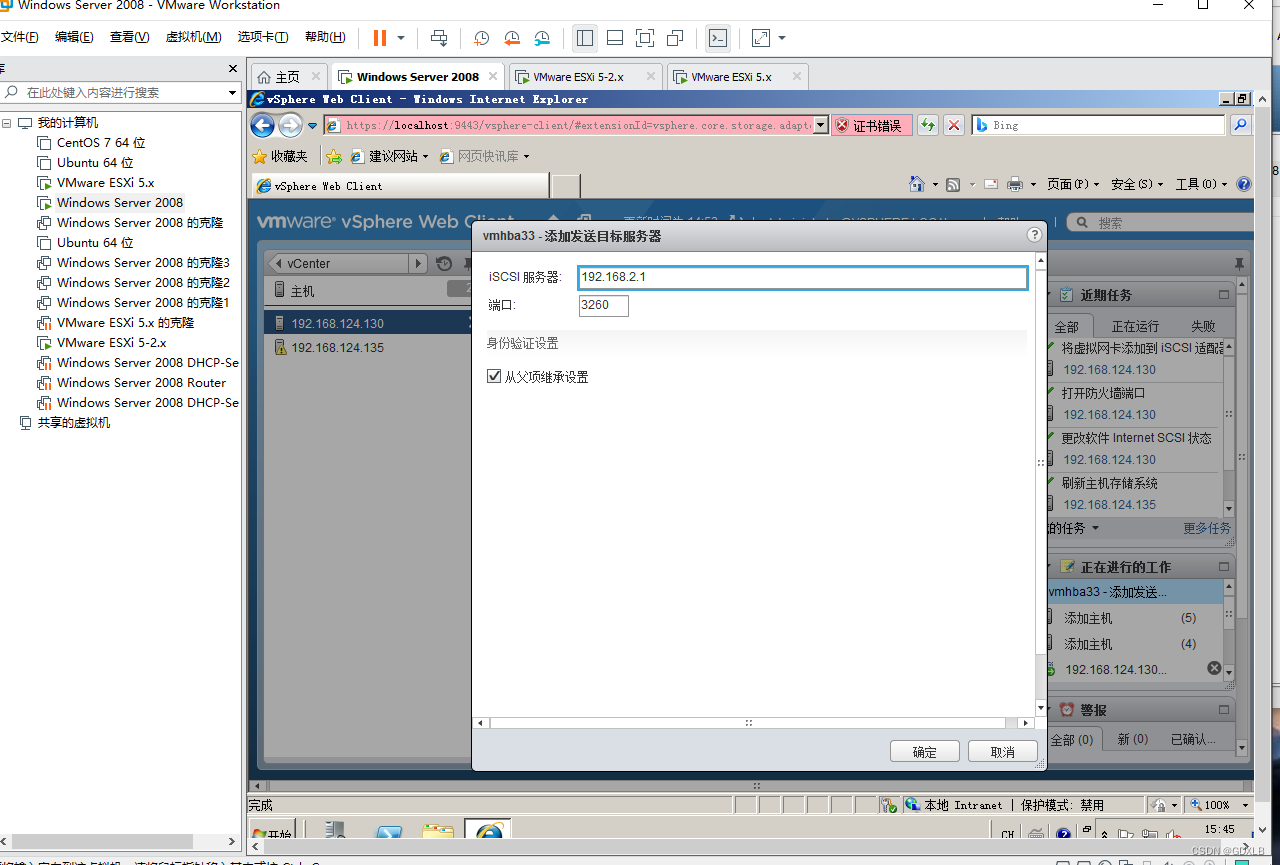
Task: Switch to Unity mode icon
Action: [x=675, y=38]
